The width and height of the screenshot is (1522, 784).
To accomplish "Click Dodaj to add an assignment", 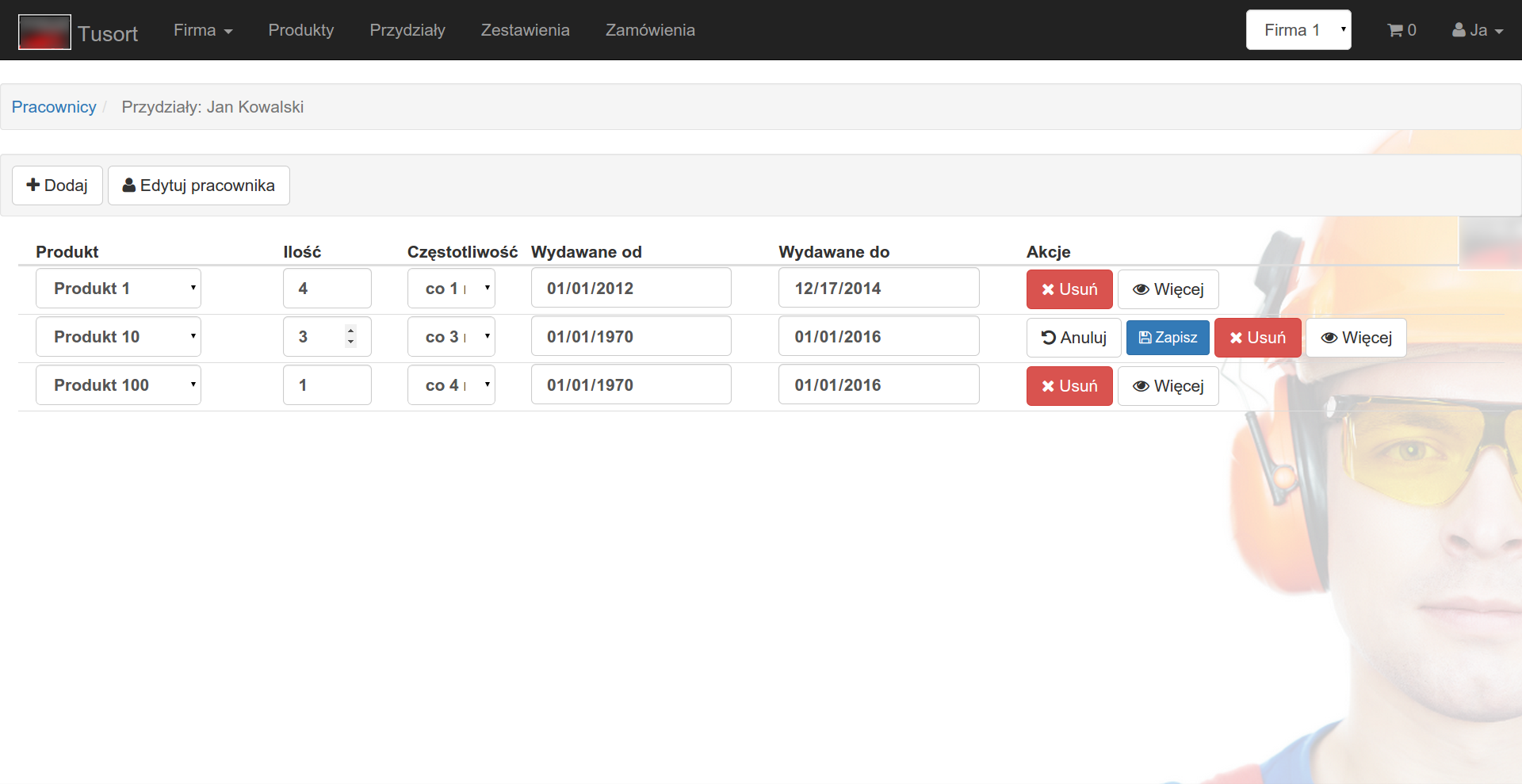I will coord(57,185).
